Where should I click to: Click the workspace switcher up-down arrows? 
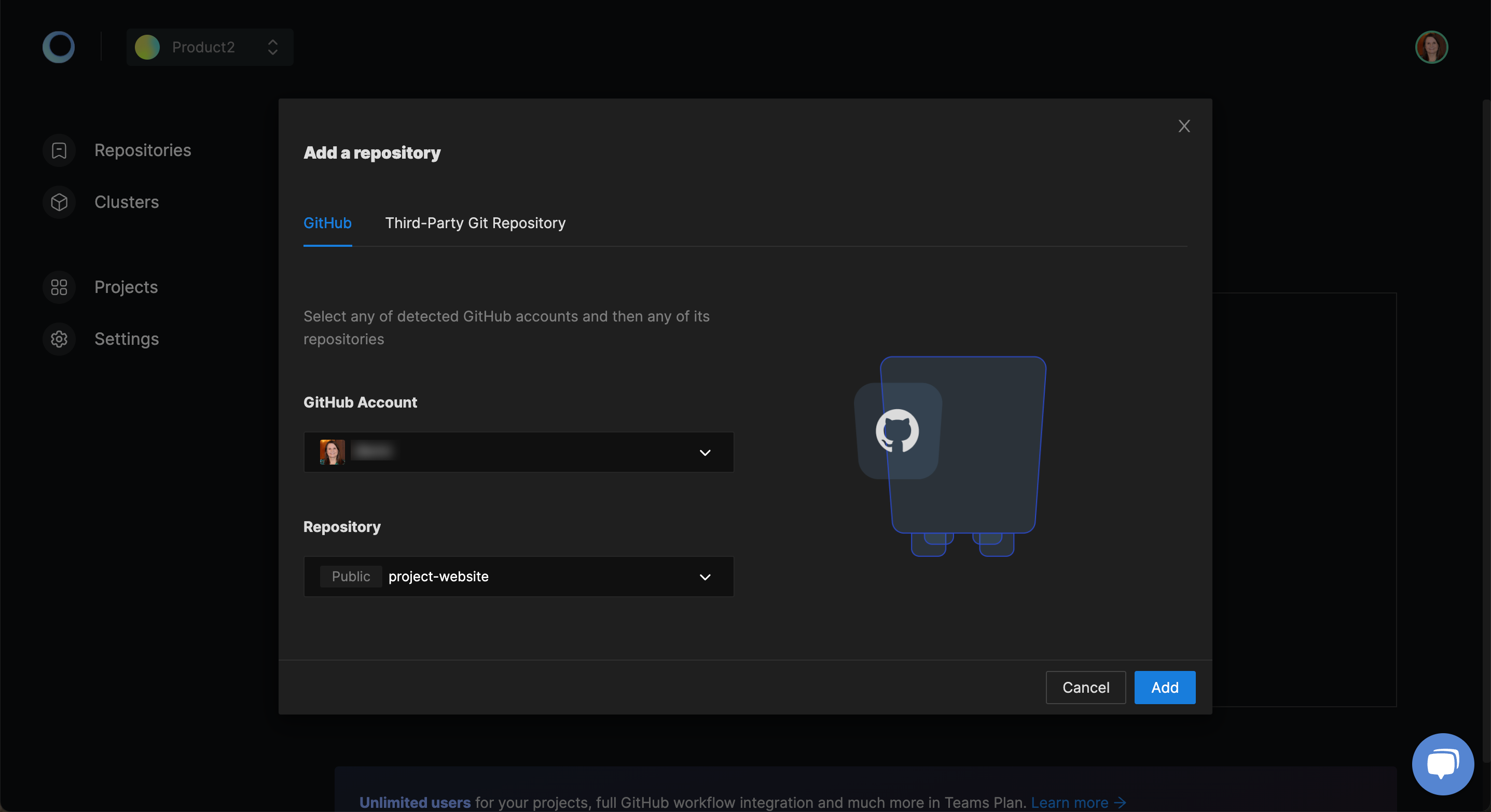pyautogui.click(x=272, y=47)
